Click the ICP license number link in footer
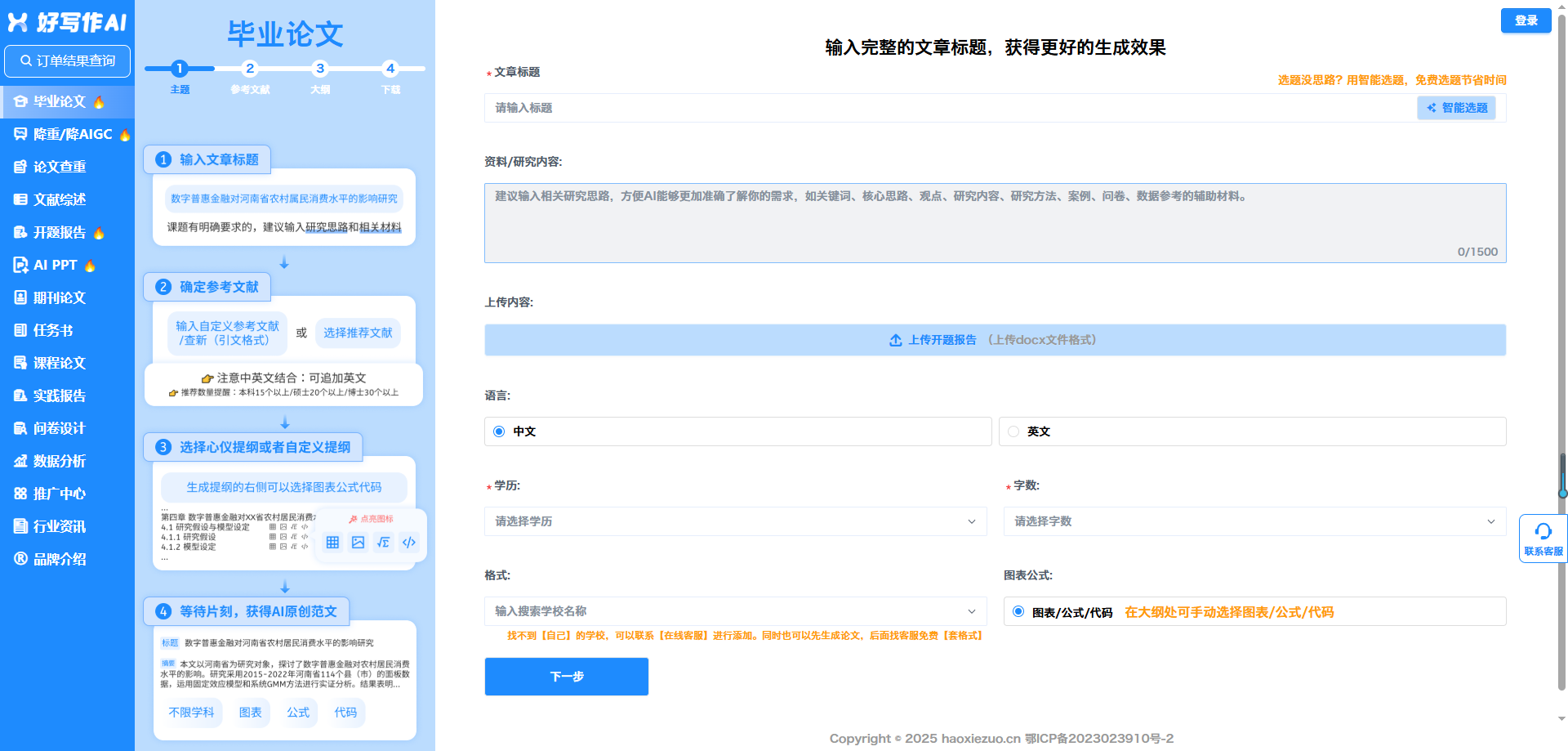The width and height of the screenshot is (1568, 751). 1099,738
